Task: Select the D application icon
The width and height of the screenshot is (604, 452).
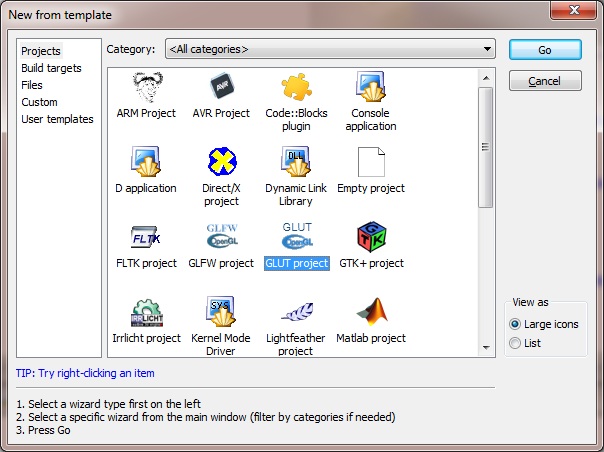Action: (x=146, y=161)
